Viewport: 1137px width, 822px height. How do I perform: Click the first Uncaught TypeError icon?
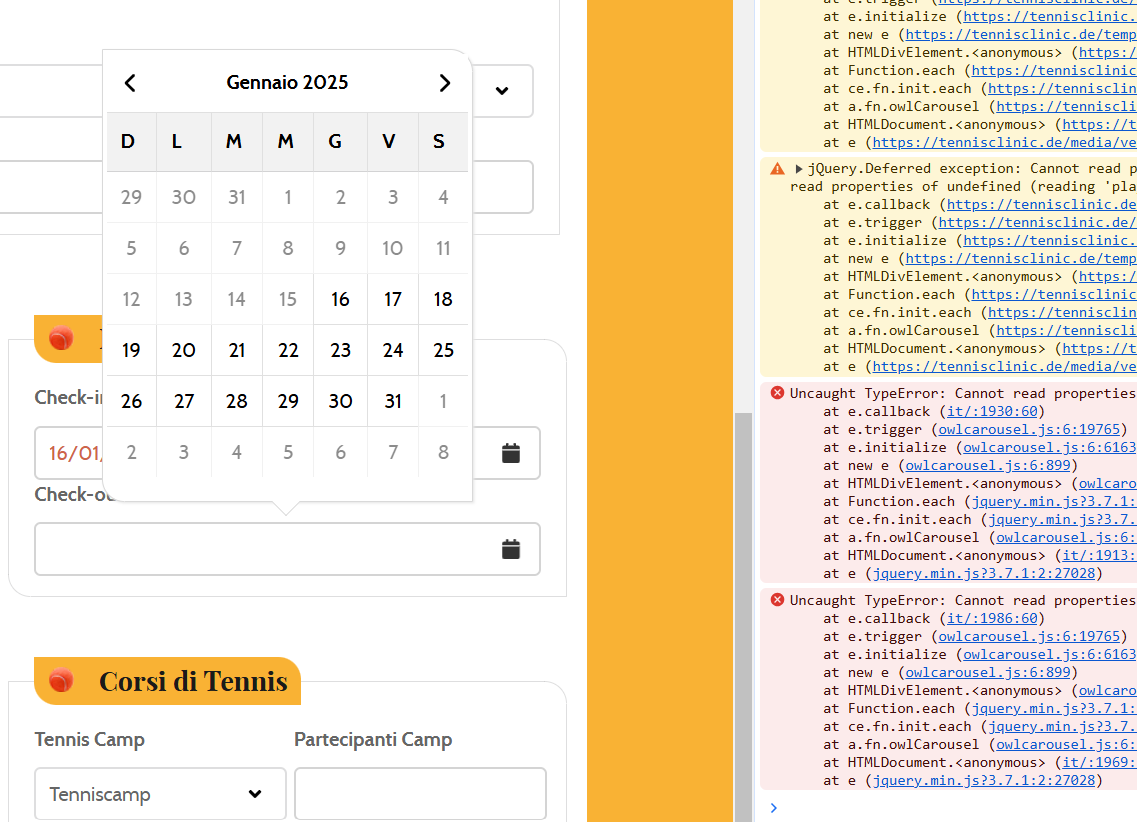point(777,393)
